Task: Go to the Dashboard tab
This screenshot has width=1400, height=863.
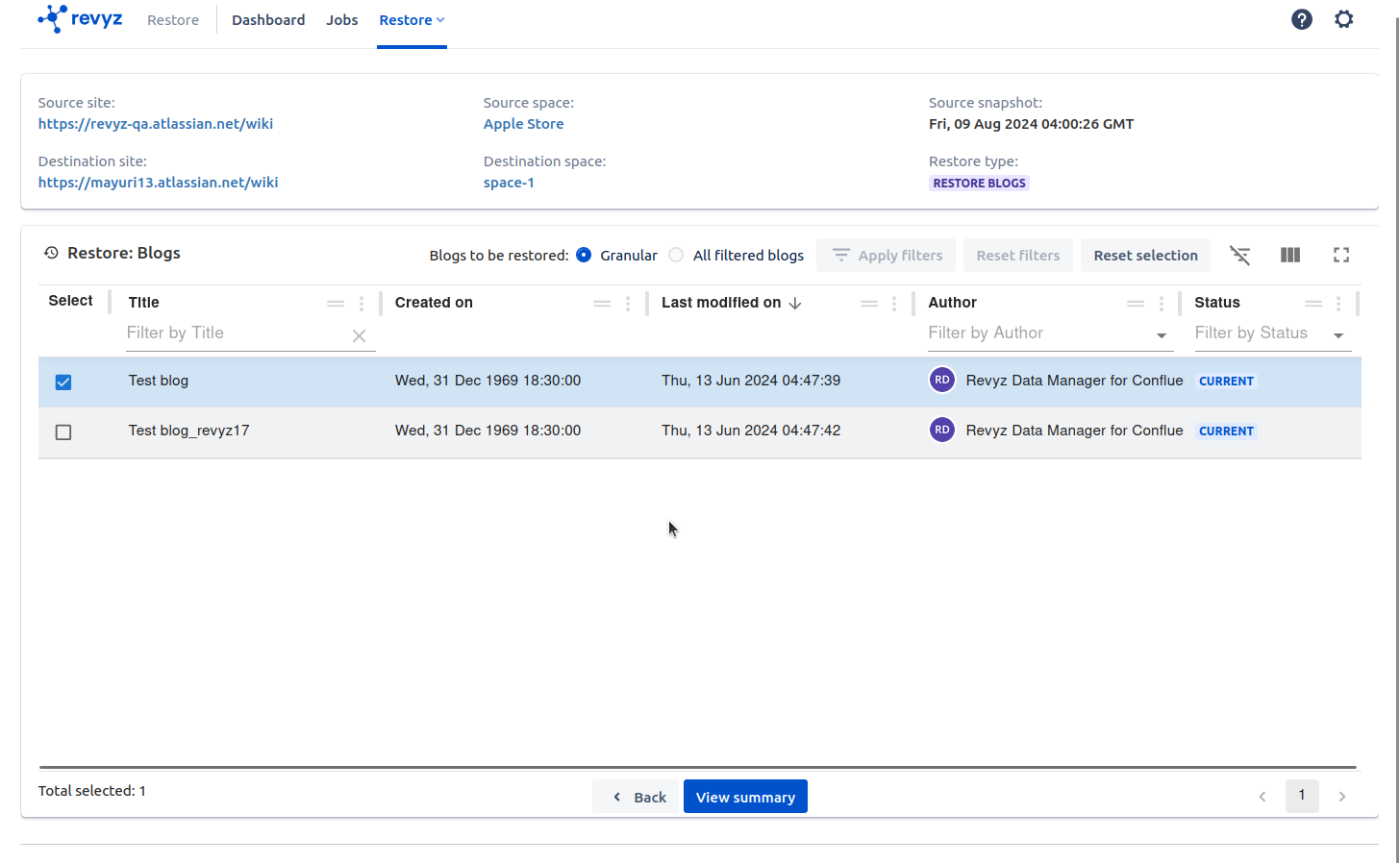Action: tap(268, 20)
